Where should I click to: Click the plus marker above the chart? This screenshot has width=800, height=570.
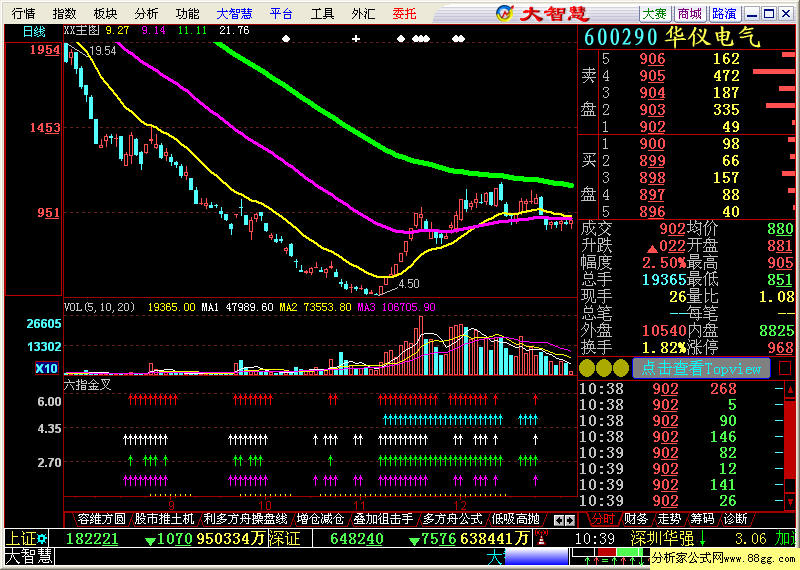[x=356, y=39]
